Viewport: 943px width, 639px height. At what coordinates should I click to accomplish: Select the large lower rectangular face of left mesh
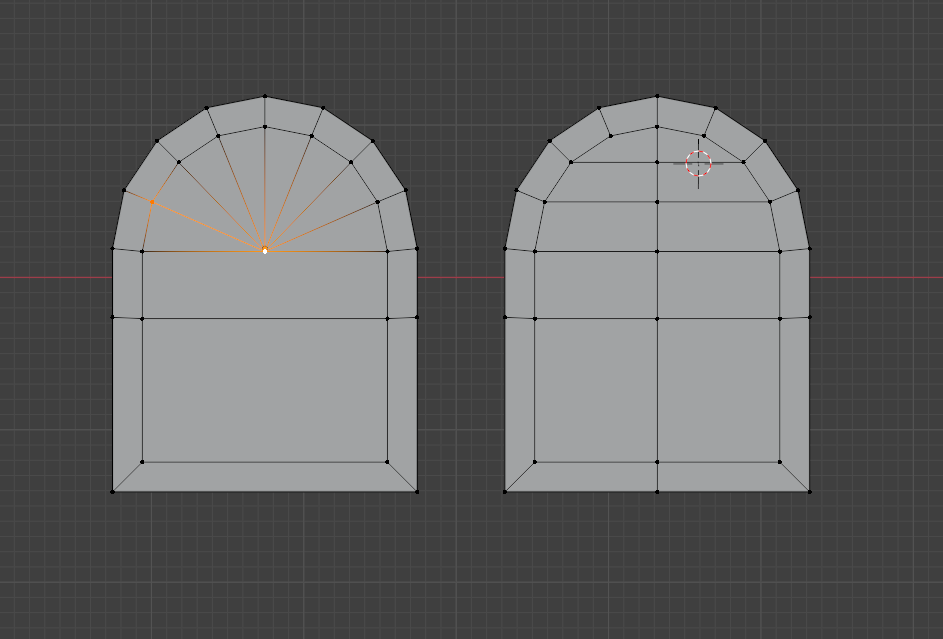[x=265, y=390]
